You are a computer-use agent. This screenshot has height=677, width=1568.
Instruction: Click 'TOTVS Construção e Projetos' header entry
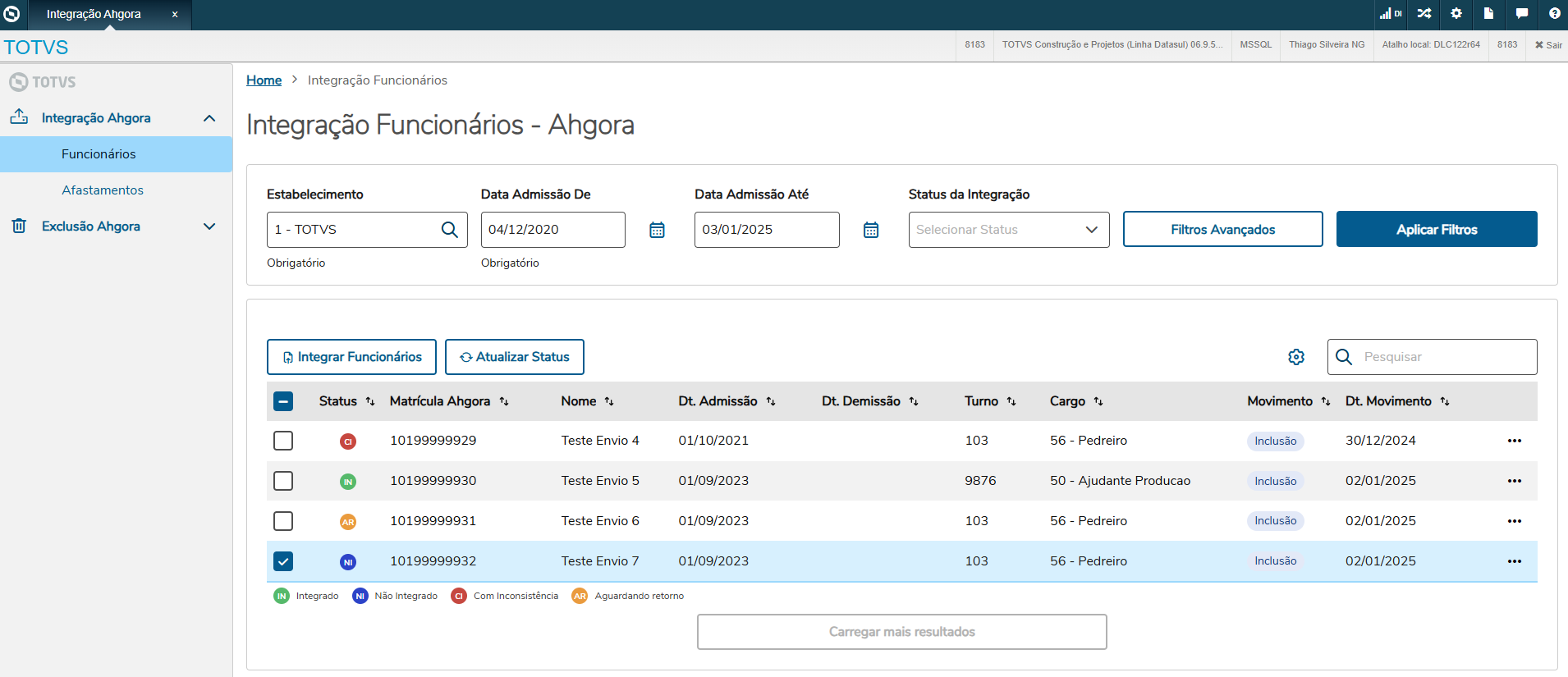point(1112,45)
